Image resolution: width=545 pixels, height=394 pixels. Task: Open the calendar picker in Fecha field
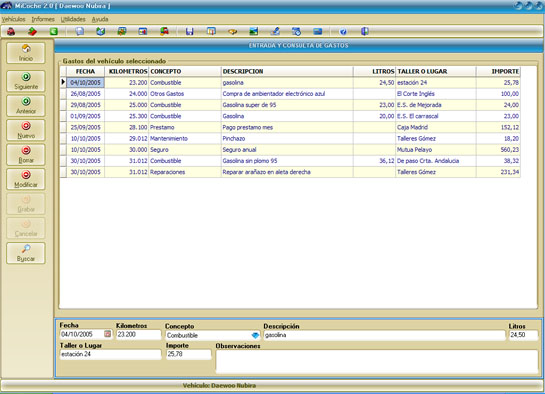(x=108, y=334)
